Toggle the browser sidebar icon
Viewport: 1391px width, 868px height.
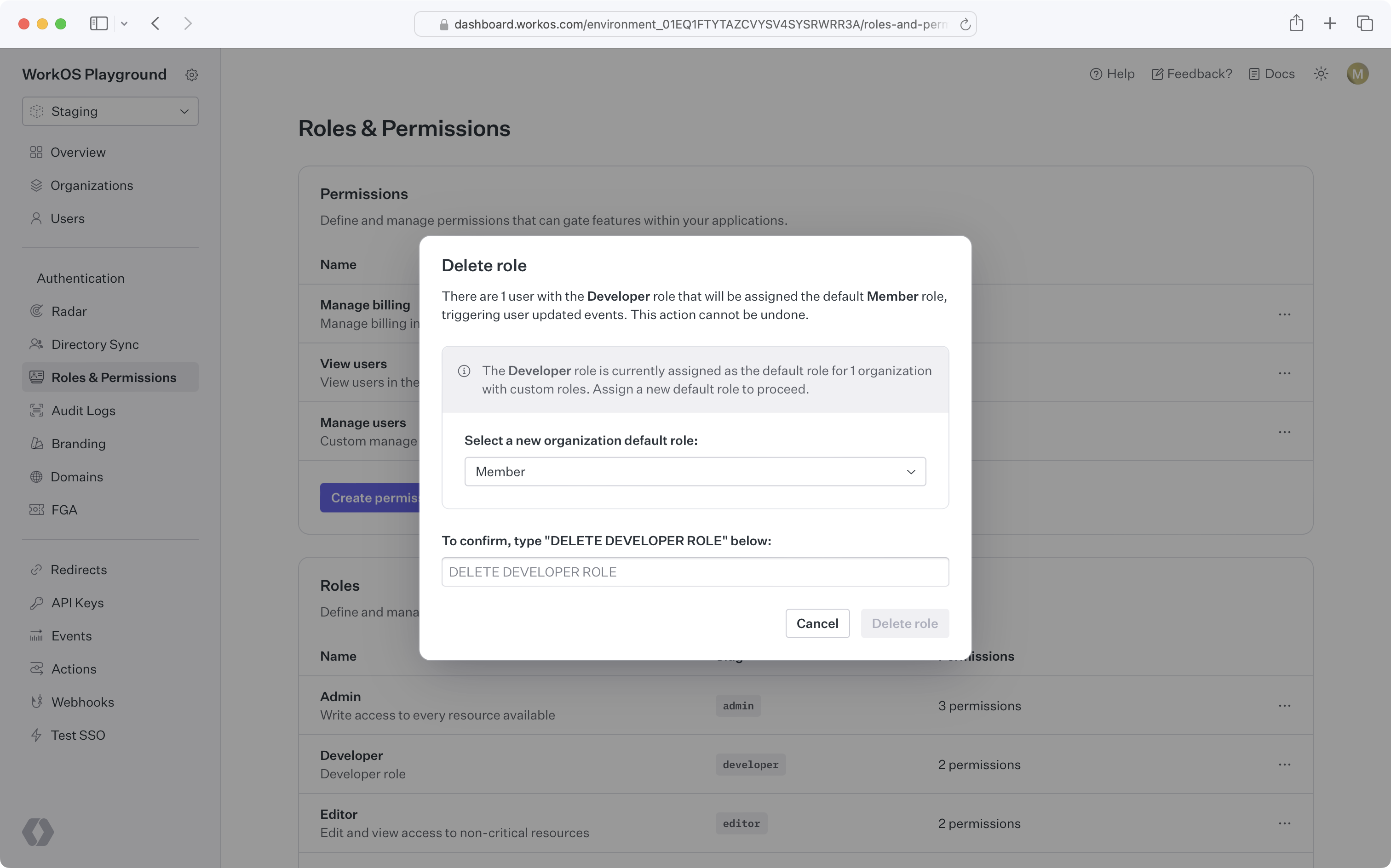[99, 23]
